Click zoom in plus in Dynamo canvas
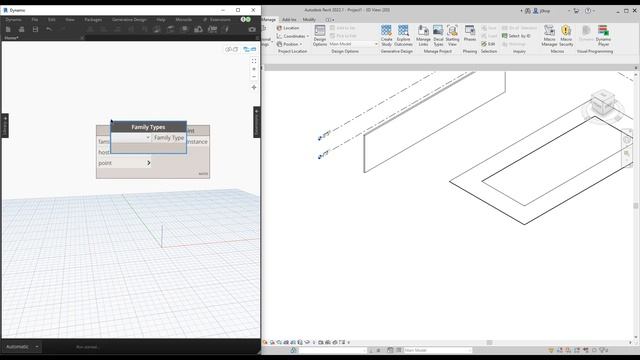Screen dimensions: 640x360 tap(254, 69)
